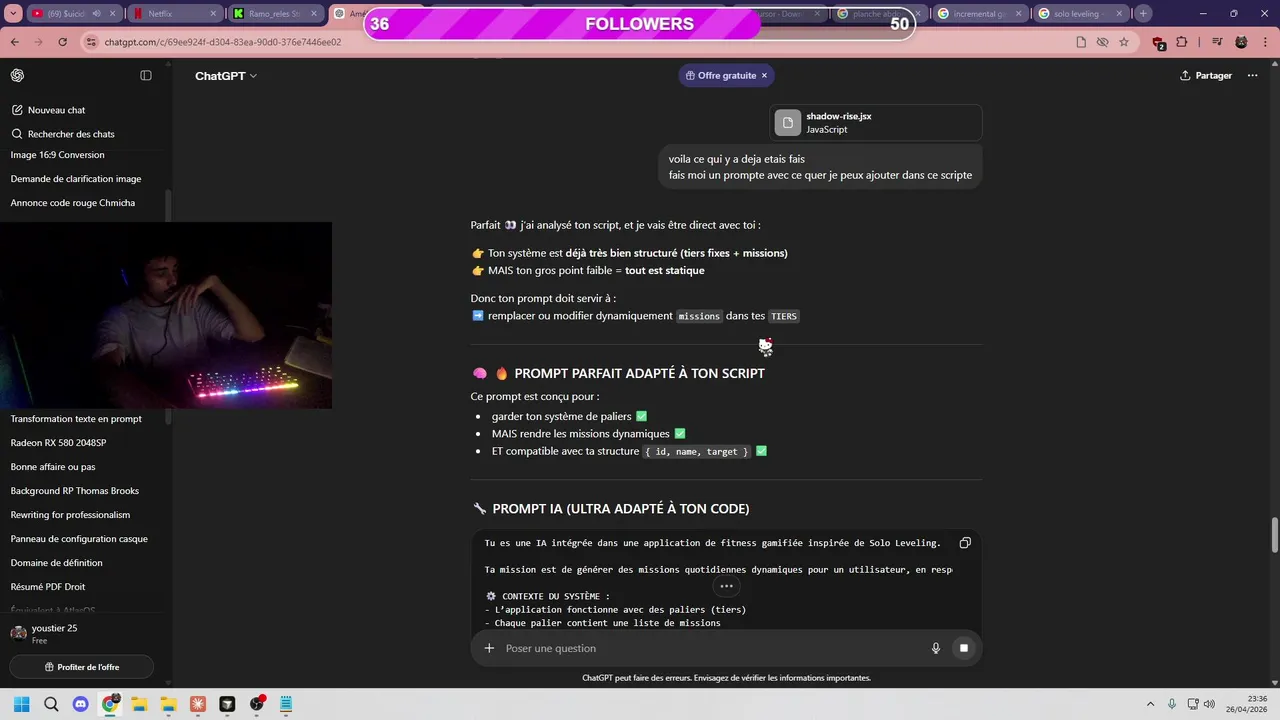1280x720 pixels.
Task: Click the ChatGPT logo icon
Action: pos(17,76)
